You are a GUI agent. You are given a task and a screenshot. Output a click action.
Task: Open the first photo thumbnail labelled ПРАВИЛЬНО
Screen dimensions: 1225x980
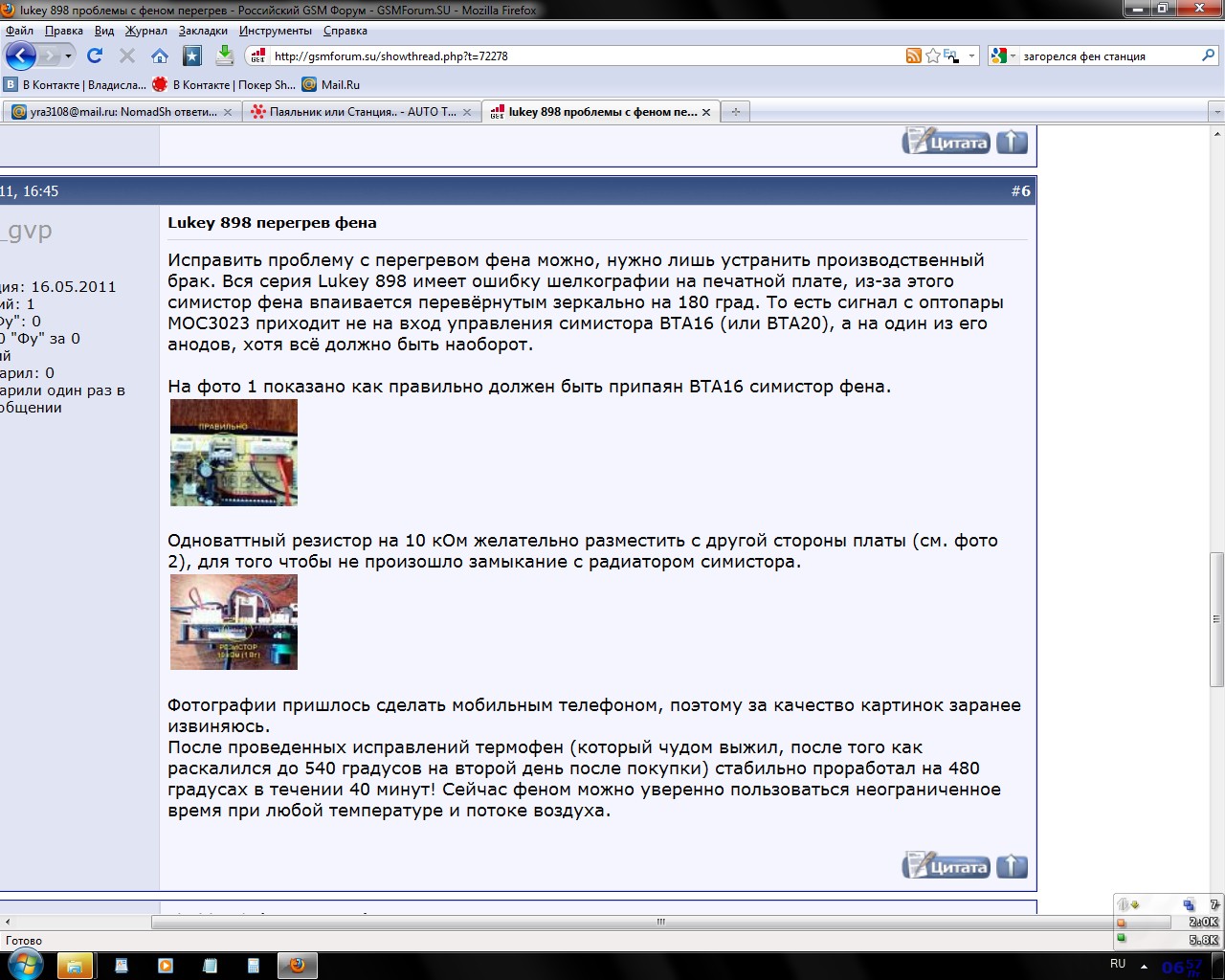[234, 453]
